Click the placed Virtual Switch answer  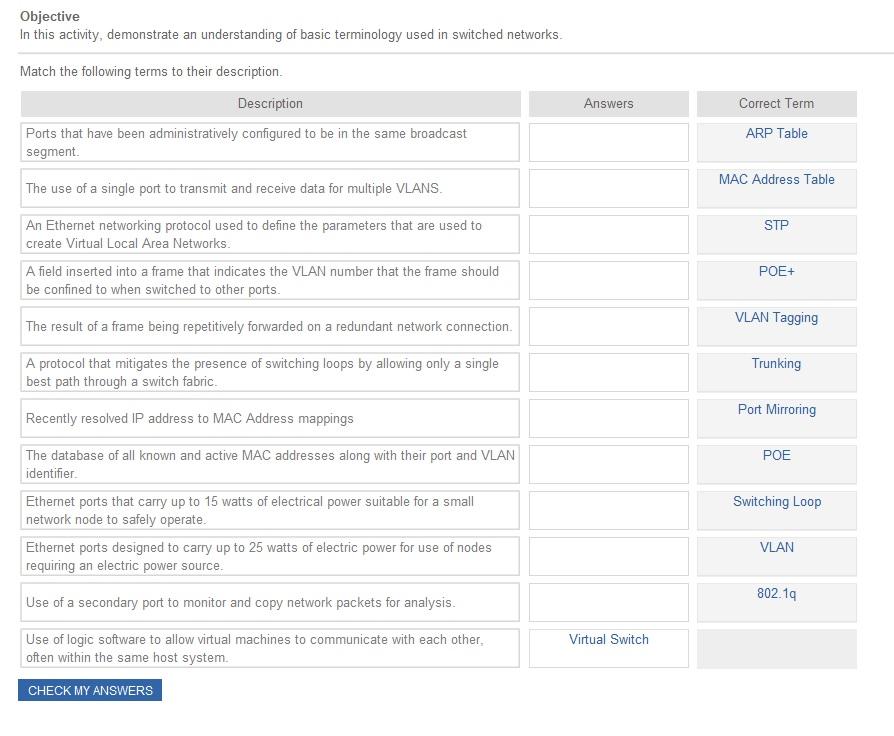[608, 640]
